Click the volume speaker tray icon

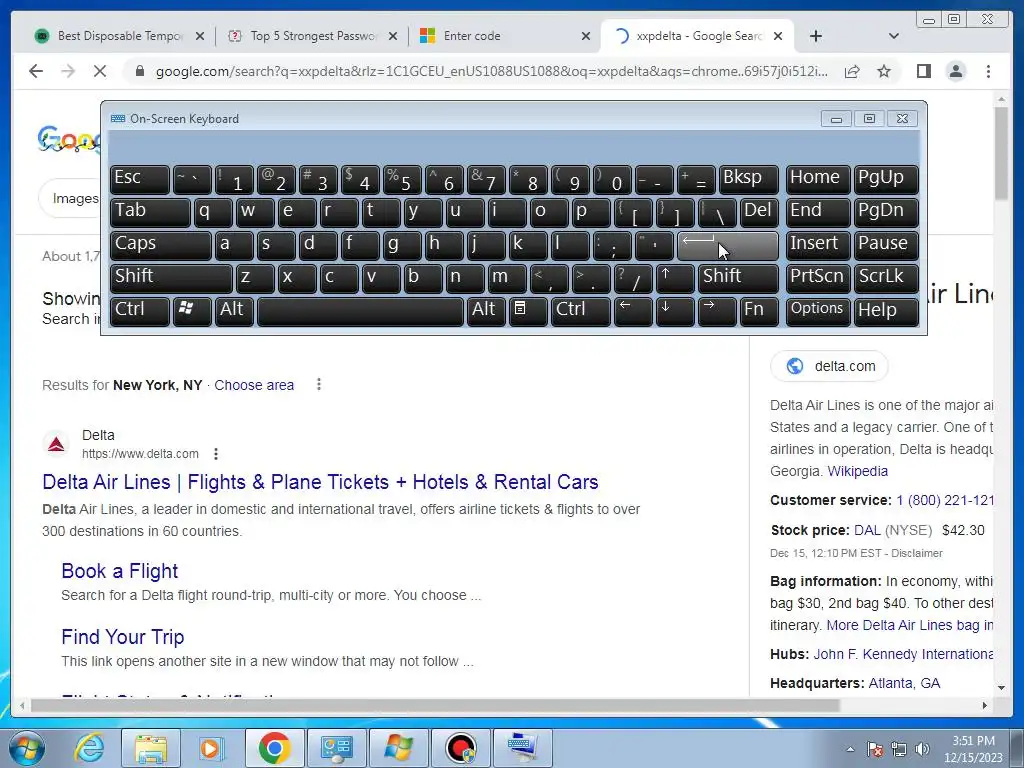[922, 749]
